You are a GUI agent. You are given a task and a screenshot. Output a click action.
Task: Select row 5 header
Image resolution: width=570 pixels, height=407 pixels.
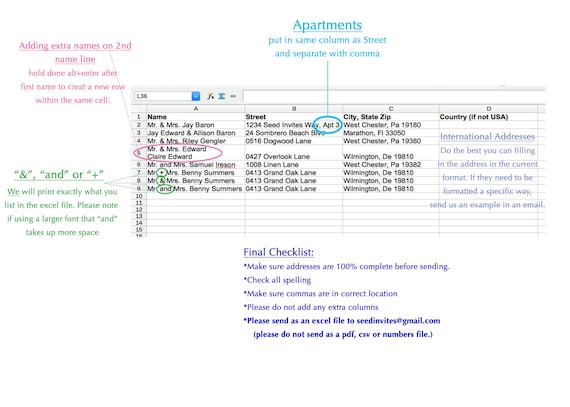139,153
